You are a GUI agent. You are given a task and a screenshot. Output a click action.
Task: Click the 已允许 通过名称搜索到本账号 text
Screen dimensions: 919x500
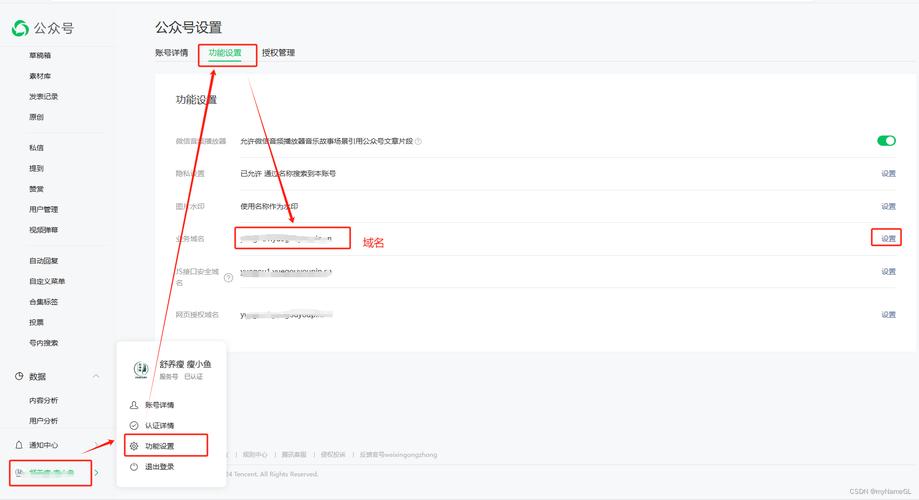(288, 174)
